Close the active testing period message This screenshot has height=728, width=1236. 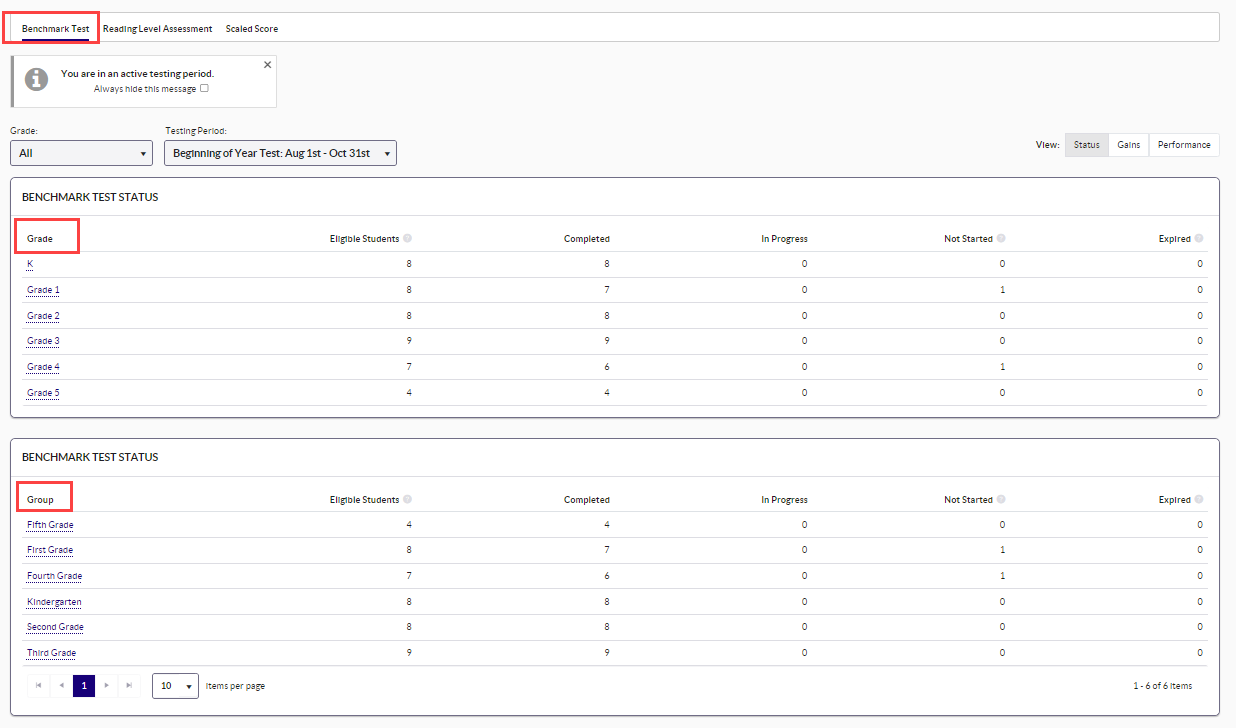pyautogui.click(x=267, y=65)
